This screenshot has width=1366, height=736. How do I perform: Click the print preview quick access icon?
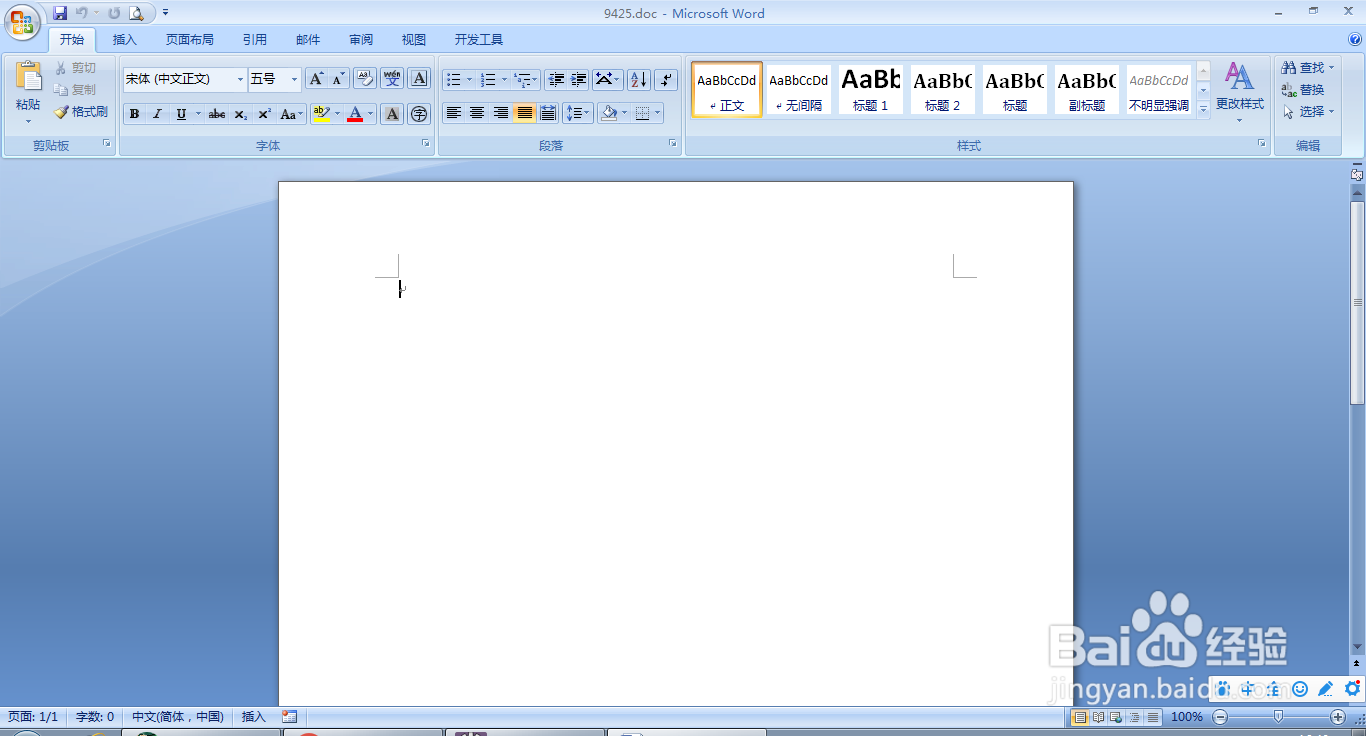[136, 13]
